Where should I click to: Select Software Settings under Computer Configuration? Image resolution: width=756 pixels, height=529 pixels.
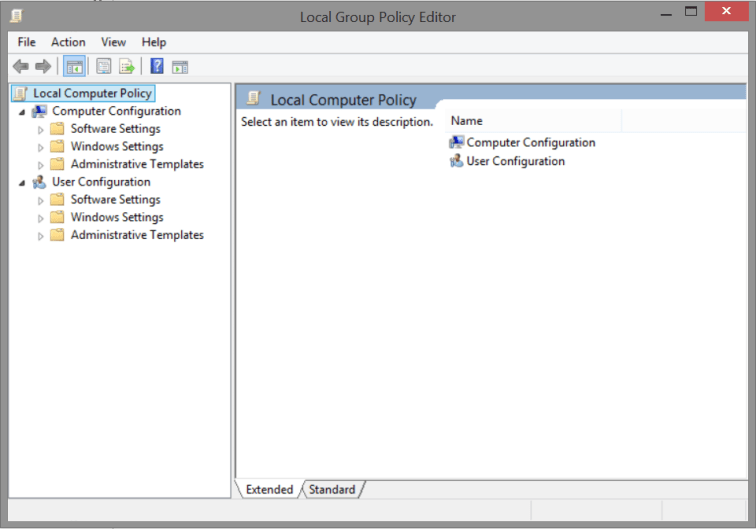(115, 129)
